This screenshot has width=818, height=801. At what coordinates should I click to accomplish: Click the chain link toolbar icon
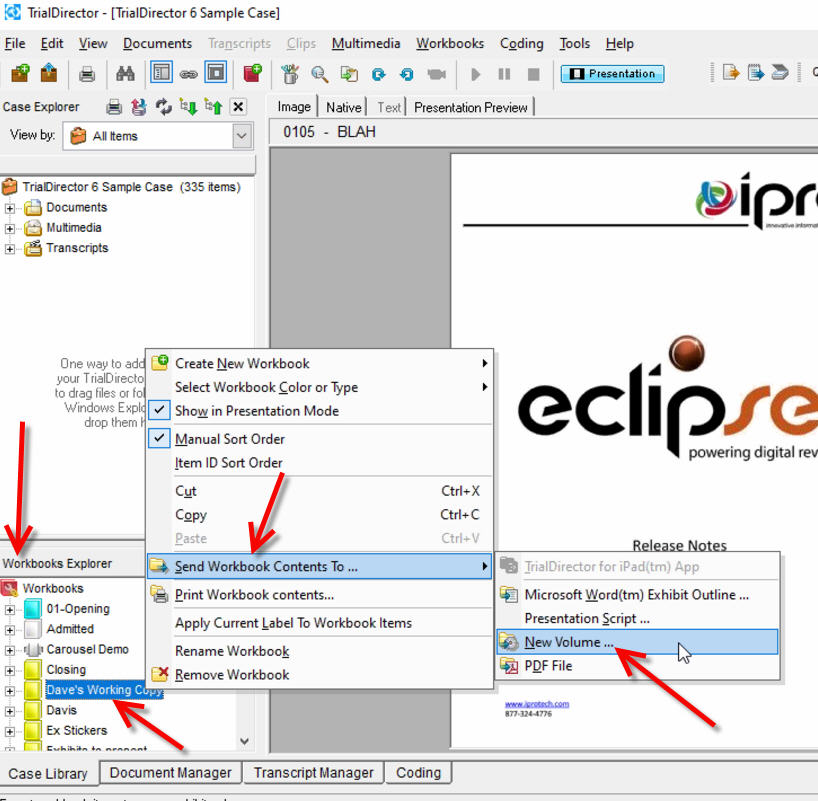[x=188, y=75]
